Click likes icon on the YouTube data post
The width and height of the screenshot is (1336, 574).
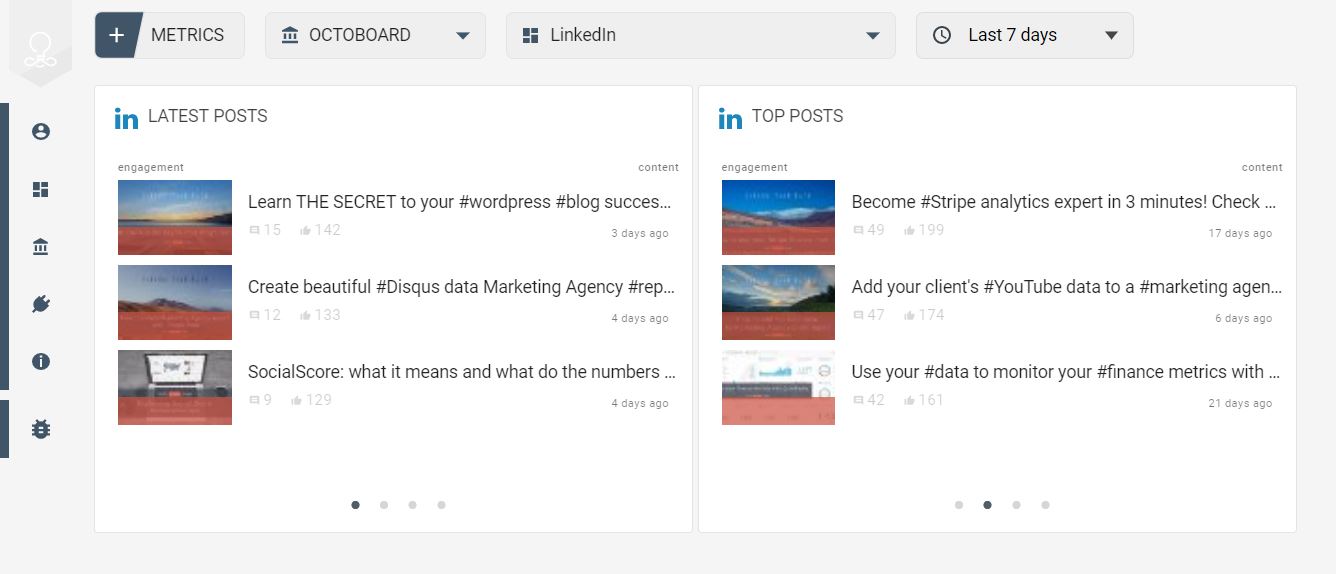[909, 315]
